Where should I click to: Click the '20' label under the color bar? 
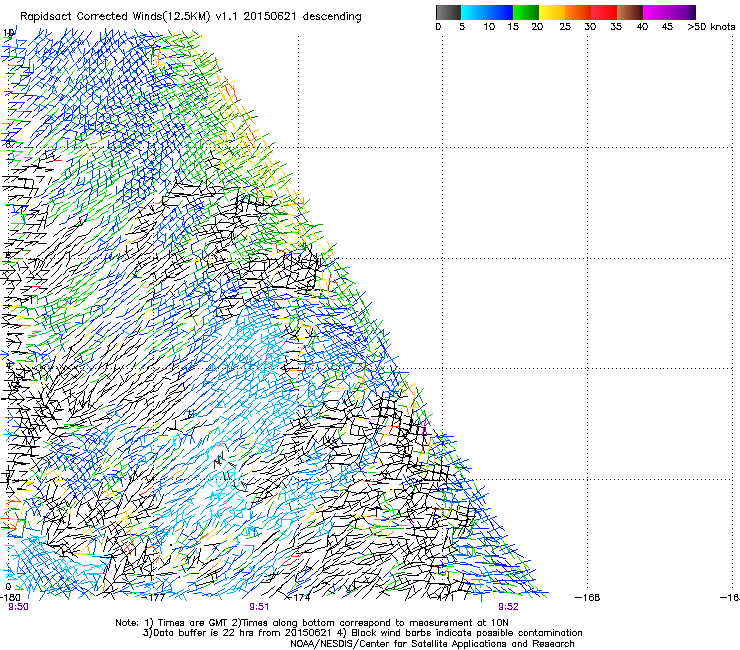click(537, 27)
